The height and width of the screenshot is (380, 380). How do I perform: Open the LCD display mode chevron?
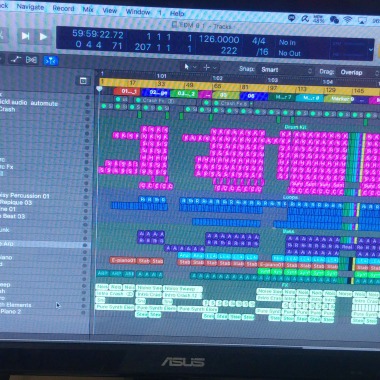coord(371,50)
